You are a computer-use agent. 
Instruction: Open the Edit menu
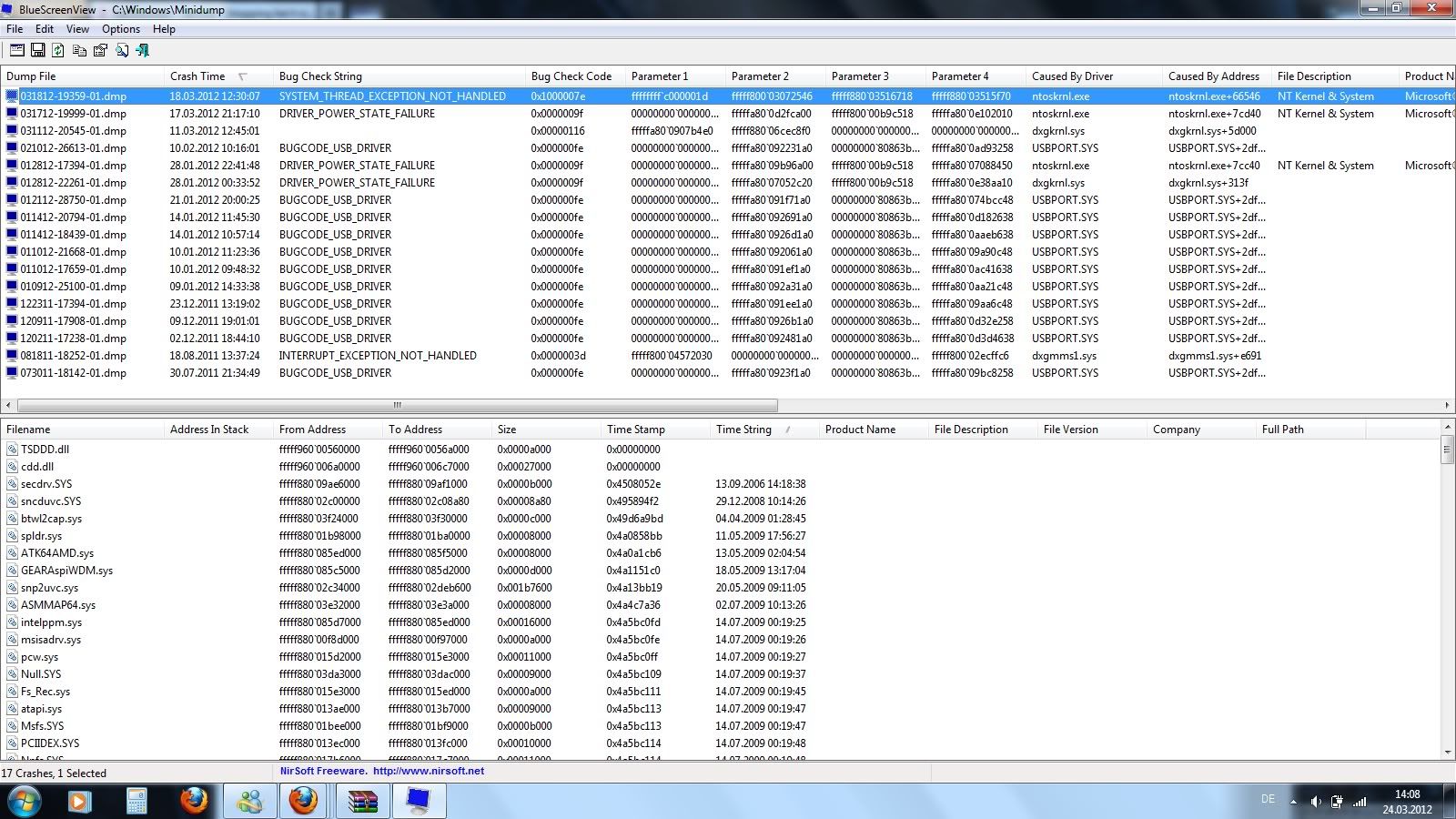45,29
